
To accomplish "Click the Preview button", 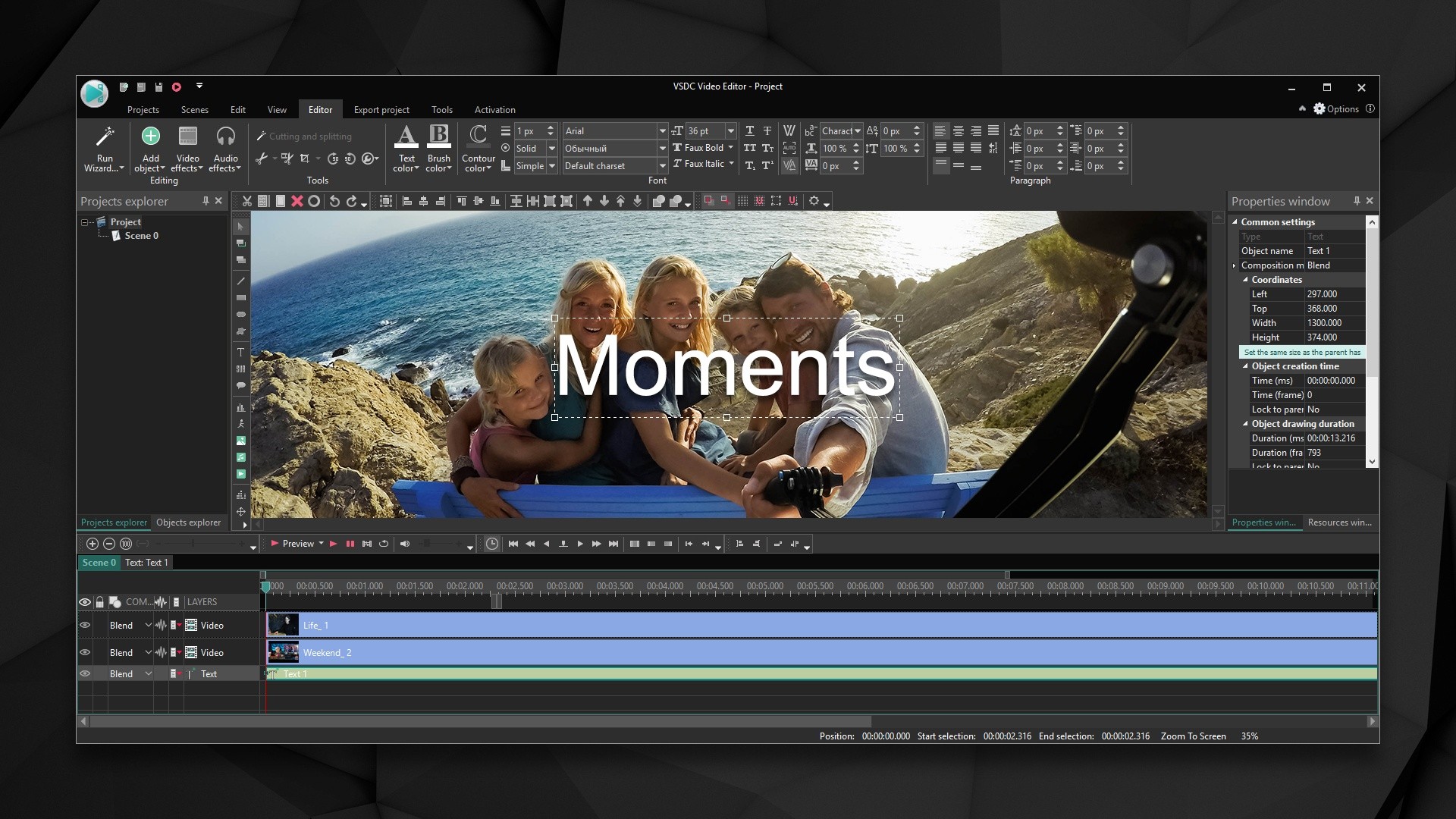I will coord(297,544).
